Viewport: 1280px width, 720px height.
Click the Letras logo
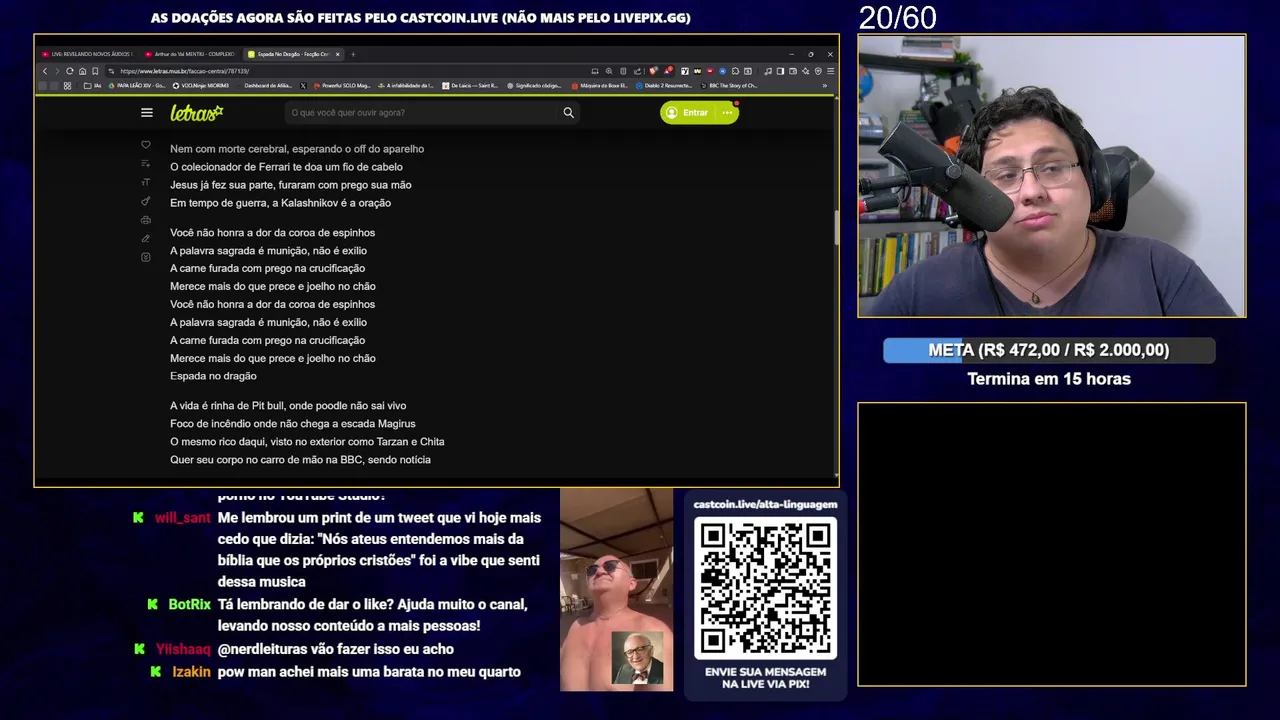tap(196, 113)
